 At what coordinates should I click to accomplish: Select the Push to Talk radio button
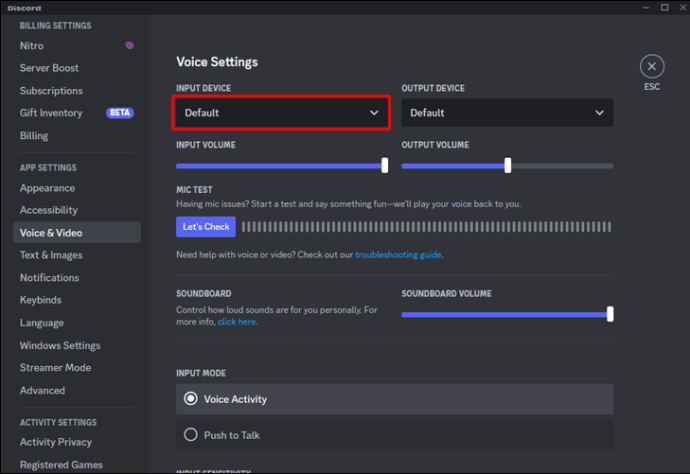tap(191, 435)
